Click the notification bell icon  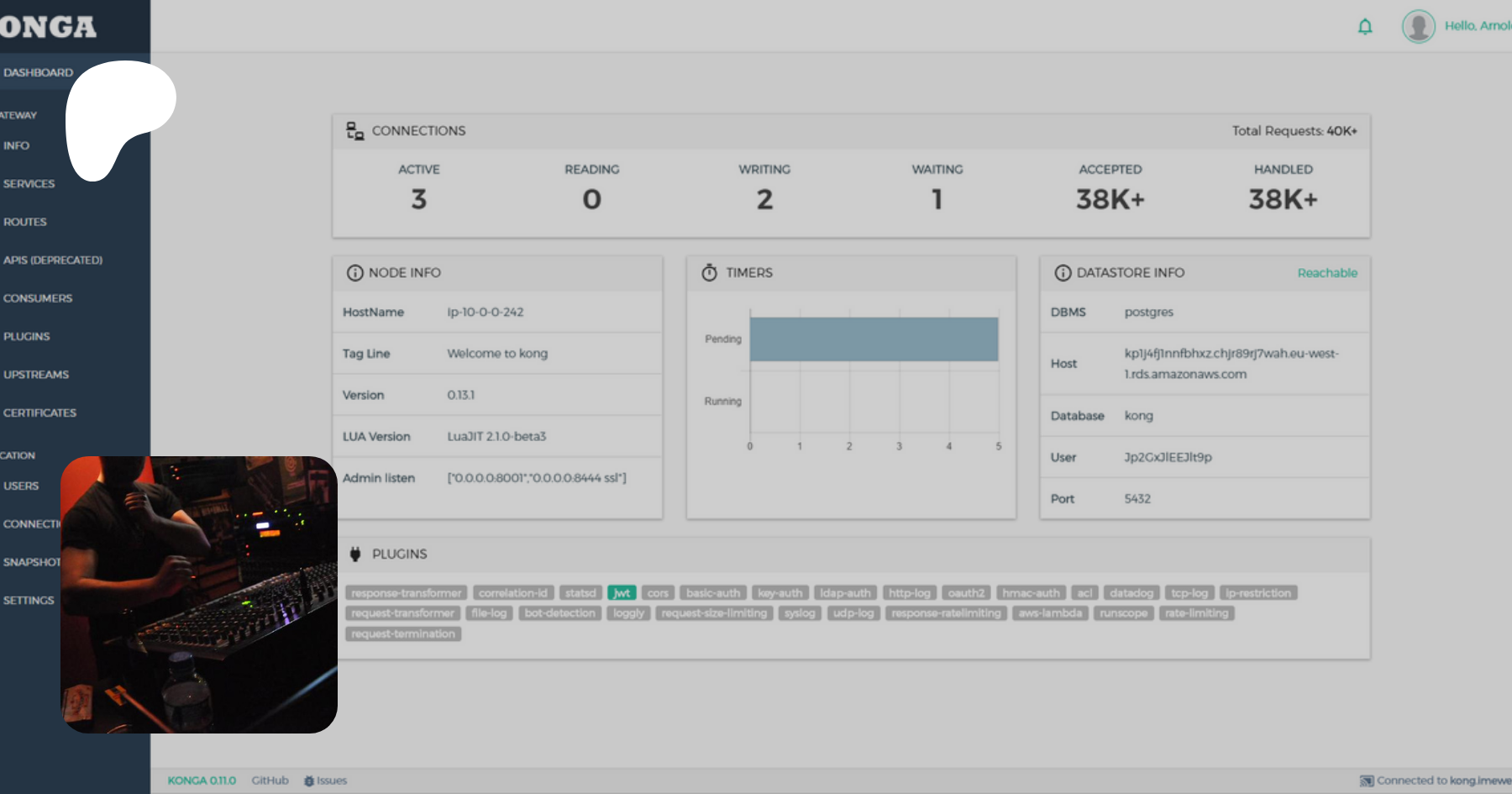[1365, 27]
